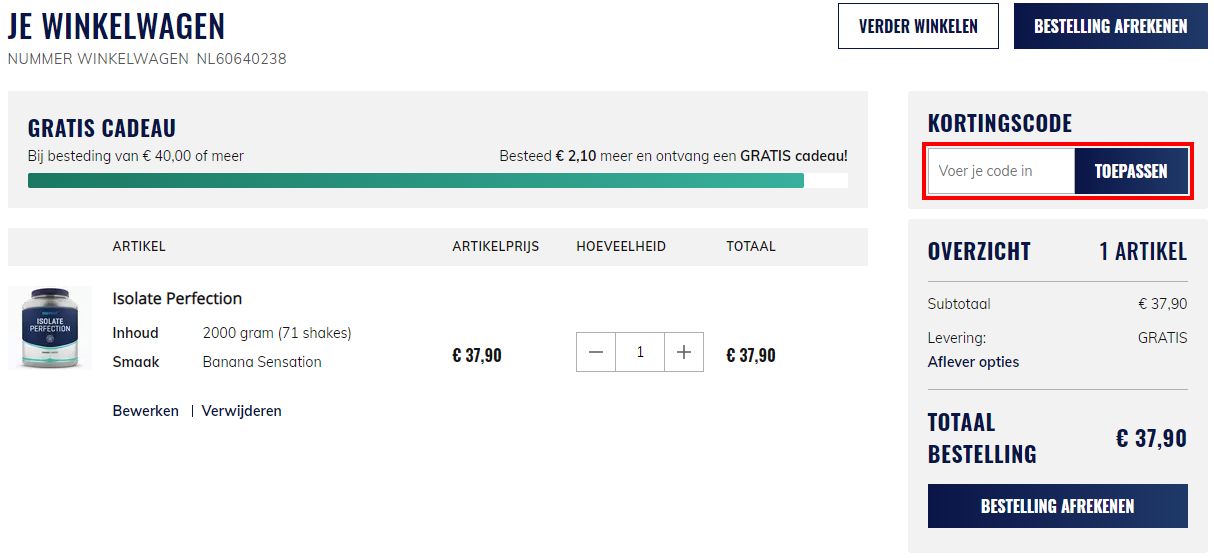The image size is (1214, 558).
Task: Open the Isolate Perfection product title
Action: [x=177, y=298]
